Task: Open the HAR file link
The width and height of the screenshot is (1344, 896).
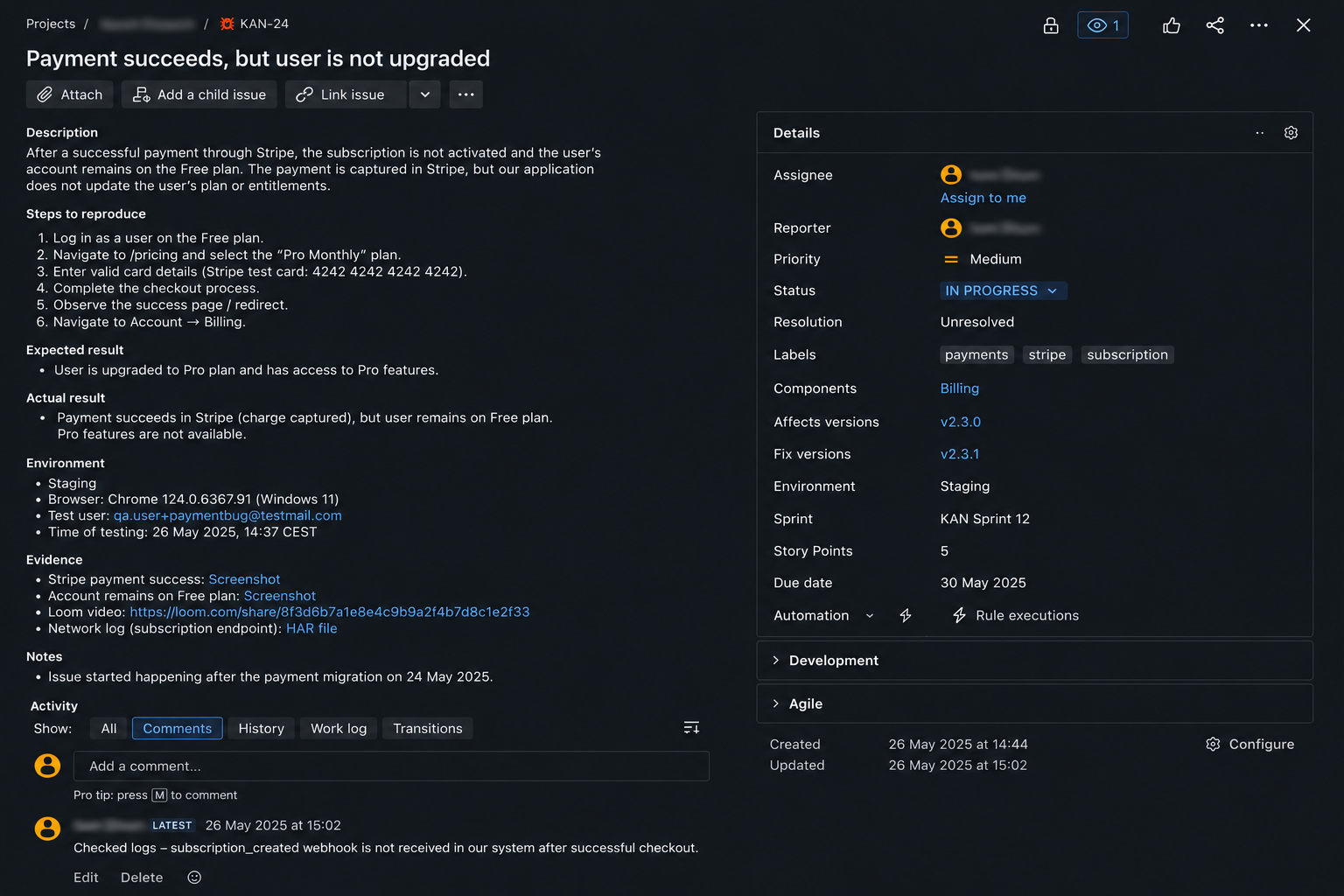Action: [311, 628]
